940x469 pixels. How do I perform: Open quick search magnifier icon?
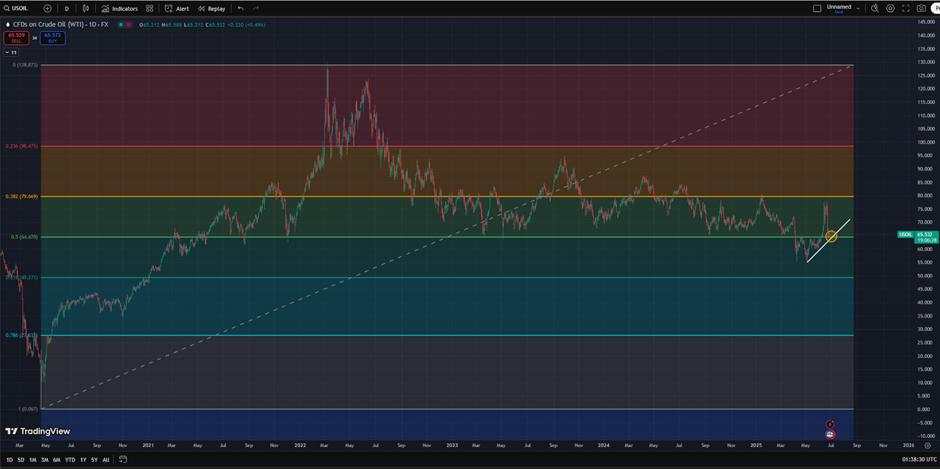point(875,8)
